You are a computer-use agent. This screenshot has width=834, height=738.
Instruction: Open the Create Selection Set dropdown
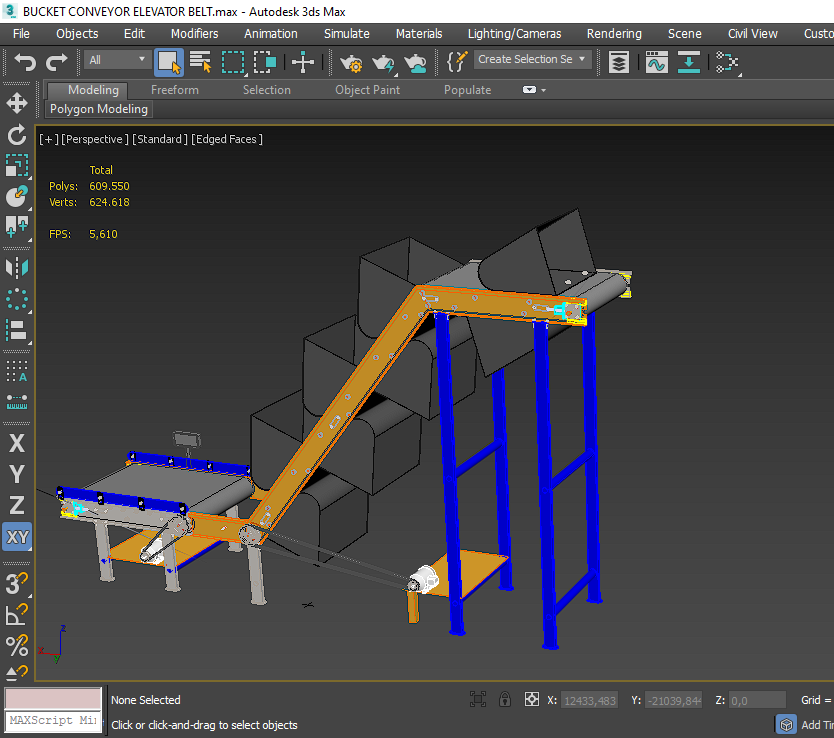(532, 60)
